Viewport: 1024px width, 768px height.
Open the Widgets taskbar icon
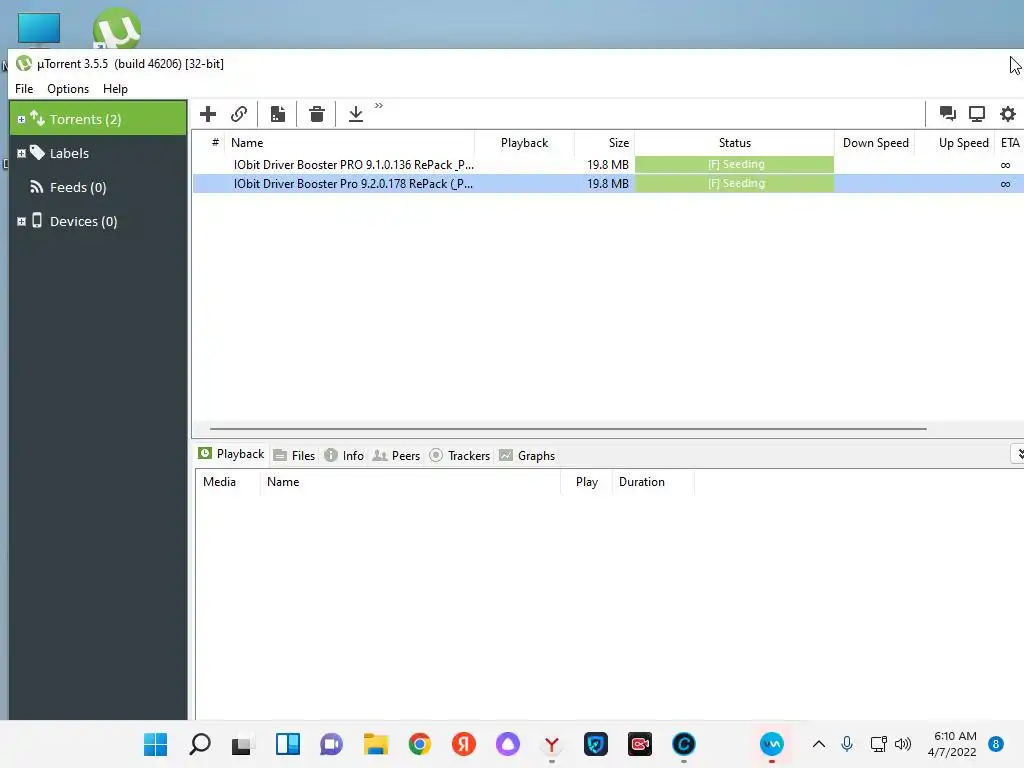point(287,744)
